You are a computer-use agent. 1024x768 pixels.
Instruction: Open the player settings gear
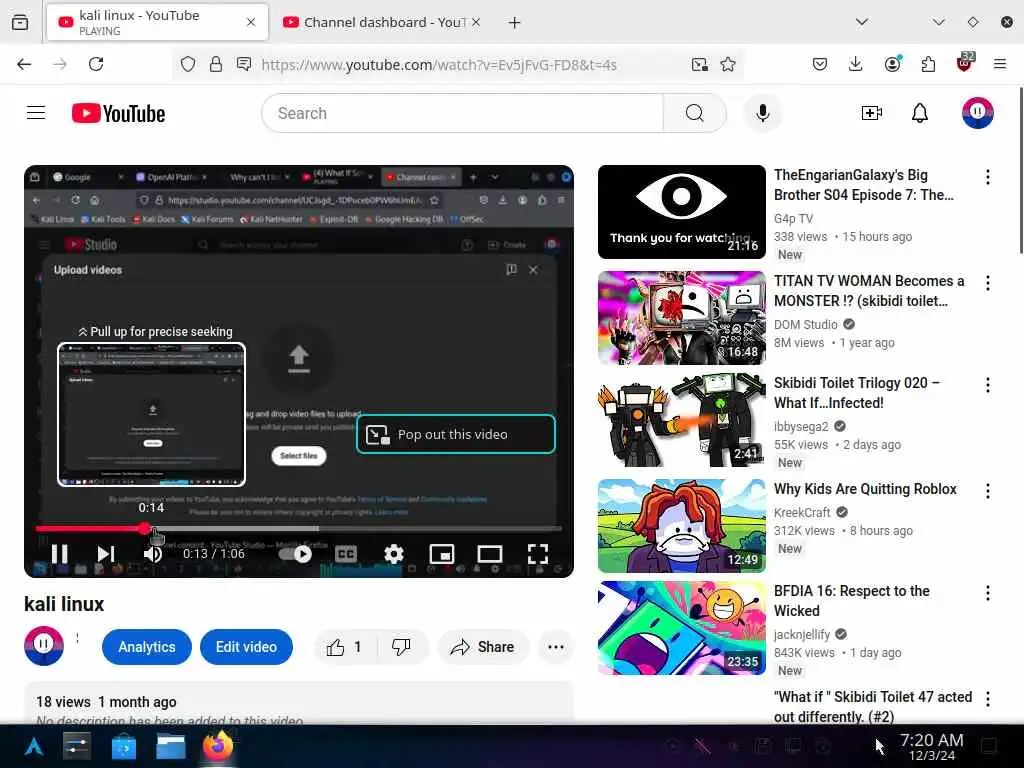(x=393, y=554)
